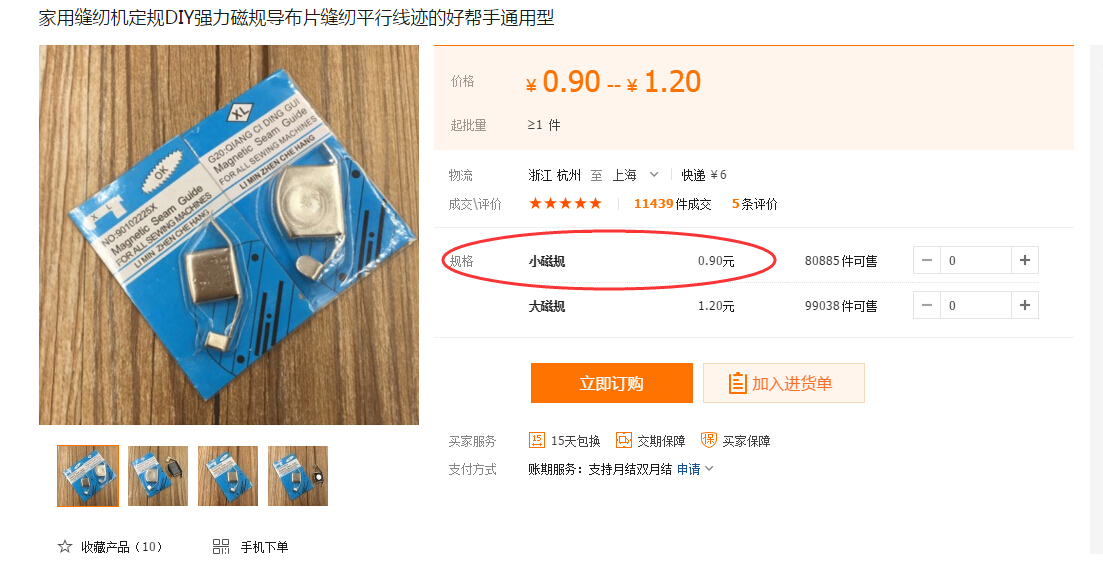The image size is (1103, 587).
Task: Click the 买家保障 shield icon
Action: point(708,440)
